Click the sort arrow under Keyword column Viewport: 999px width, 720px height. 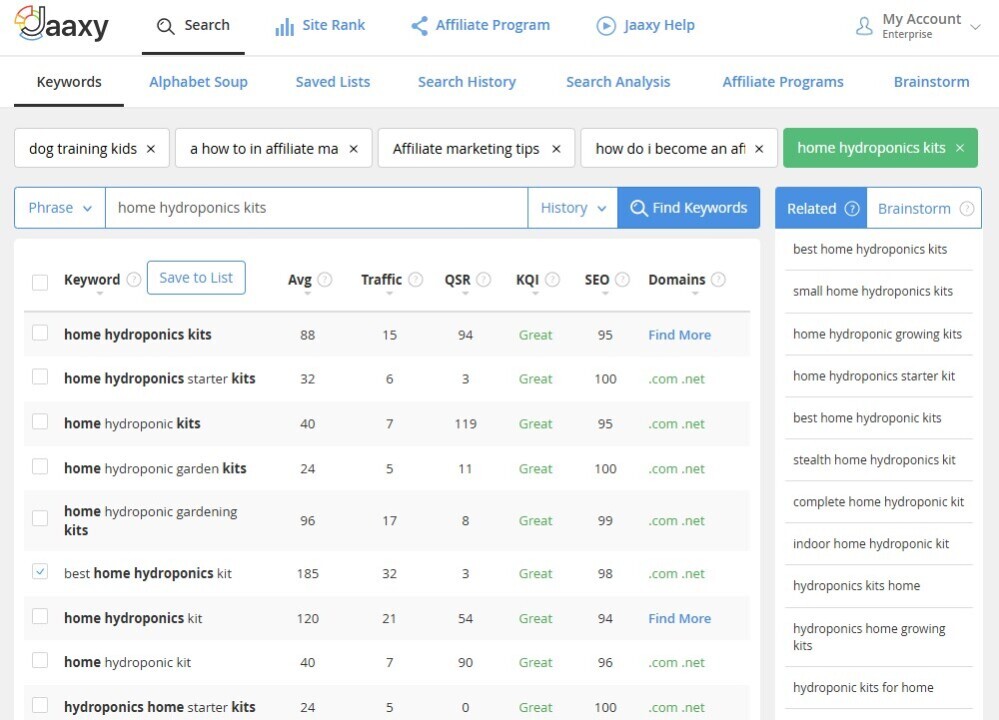tap(99, 294)
